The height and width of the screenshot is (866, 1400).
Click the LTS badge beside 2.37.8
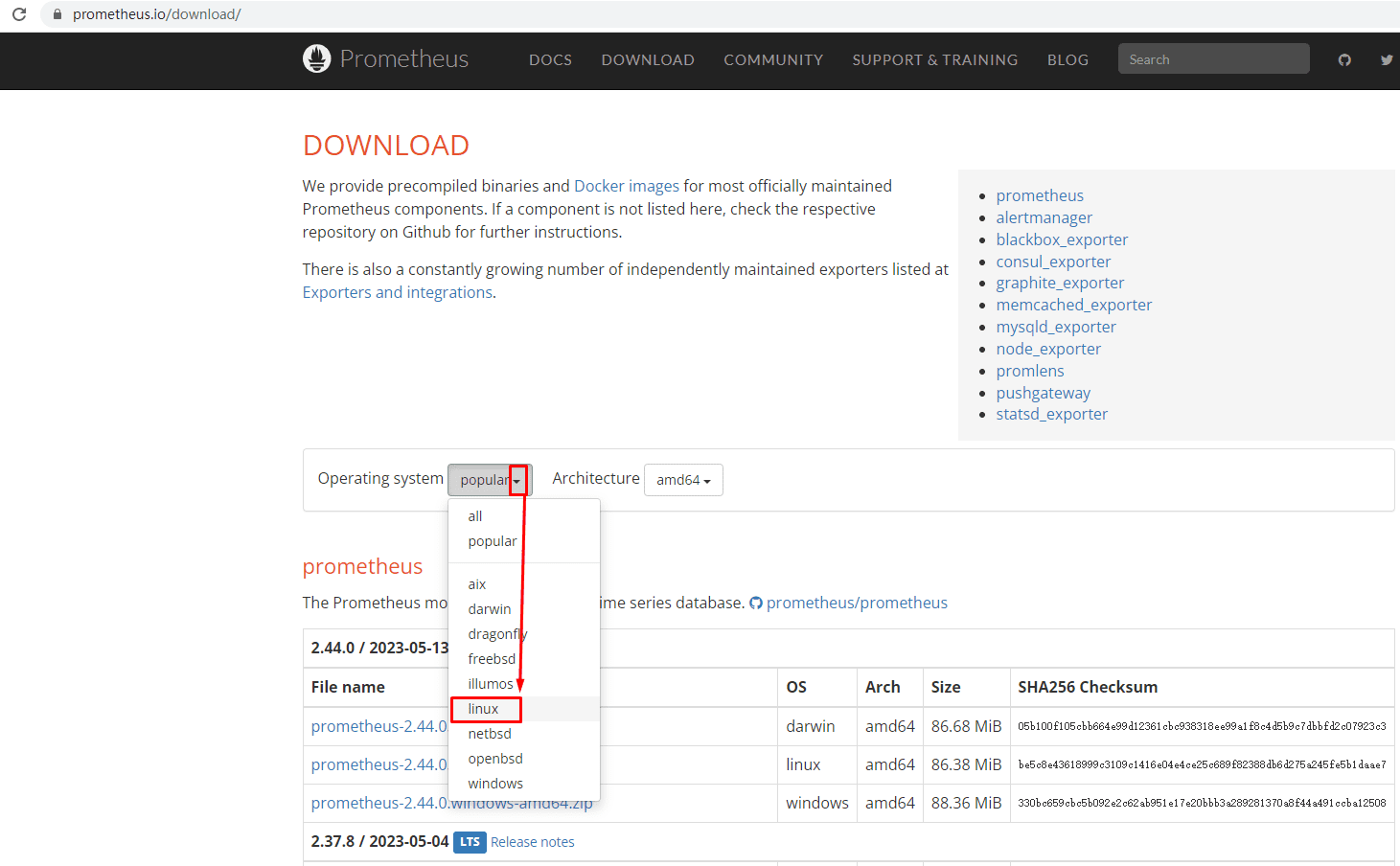click(470, 842)
